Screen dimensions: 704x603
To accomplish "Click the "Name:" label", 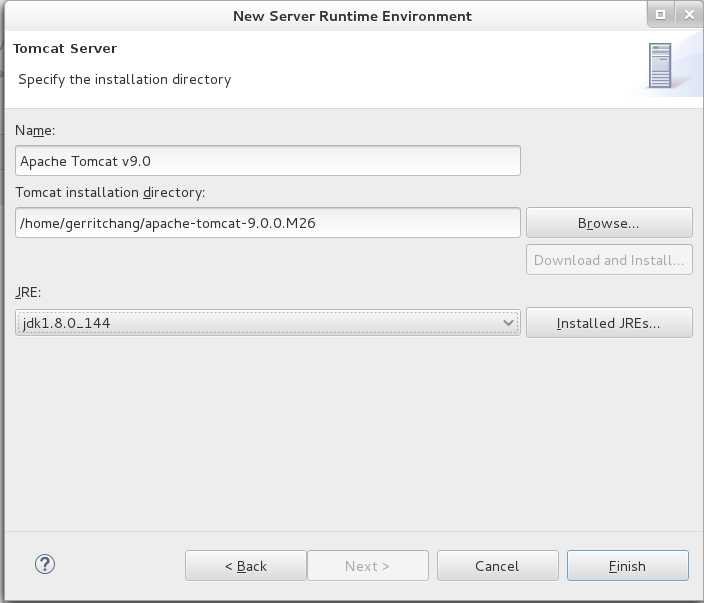I will [35, 130].
